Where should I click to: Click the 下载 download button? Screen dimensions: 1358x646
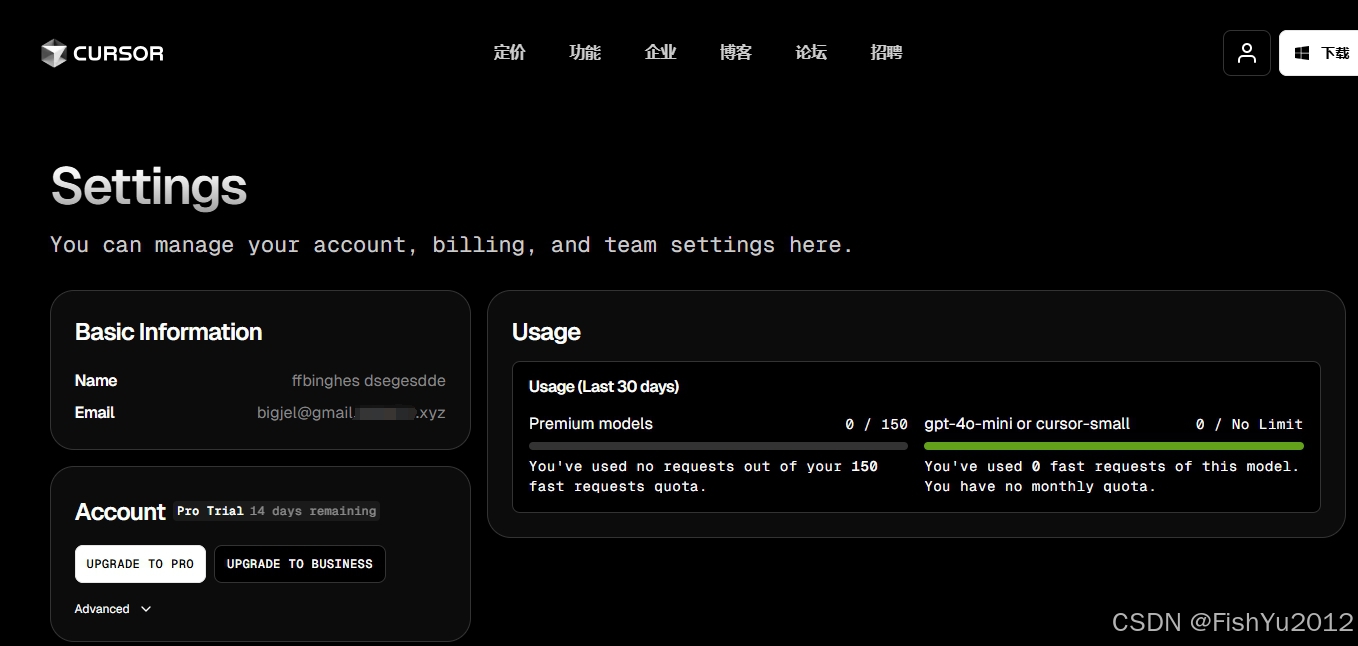(1318, 53)
